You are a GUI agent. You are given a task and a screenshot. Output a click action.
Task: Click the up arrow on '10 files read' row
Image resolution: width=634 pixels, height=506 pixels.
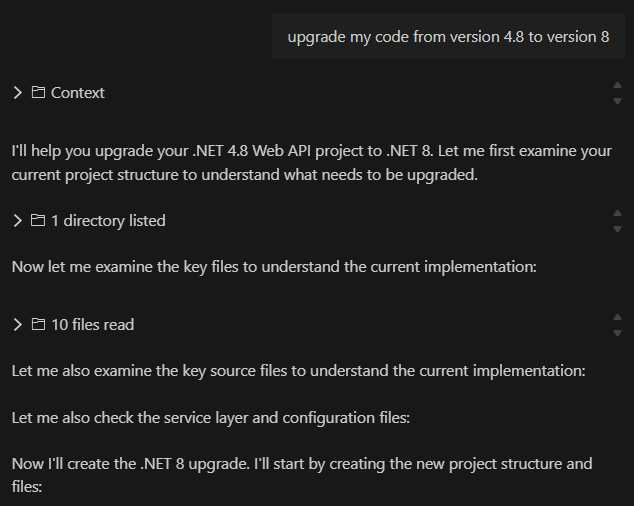617,317
